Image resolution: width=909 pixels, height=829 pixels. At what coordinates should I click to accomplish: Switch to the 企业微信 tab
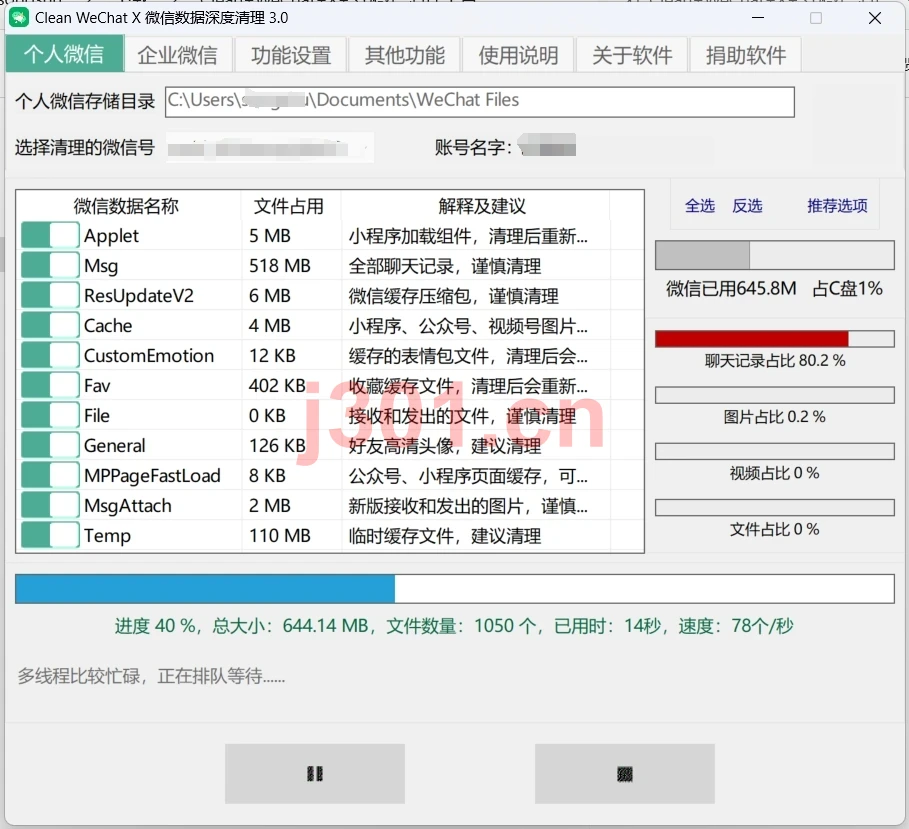pos(178,55)
